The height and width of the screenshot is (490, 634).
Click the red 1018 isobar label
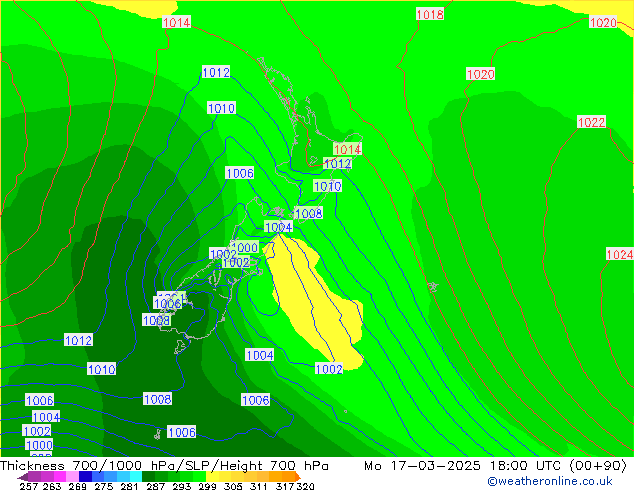point(430,15)
